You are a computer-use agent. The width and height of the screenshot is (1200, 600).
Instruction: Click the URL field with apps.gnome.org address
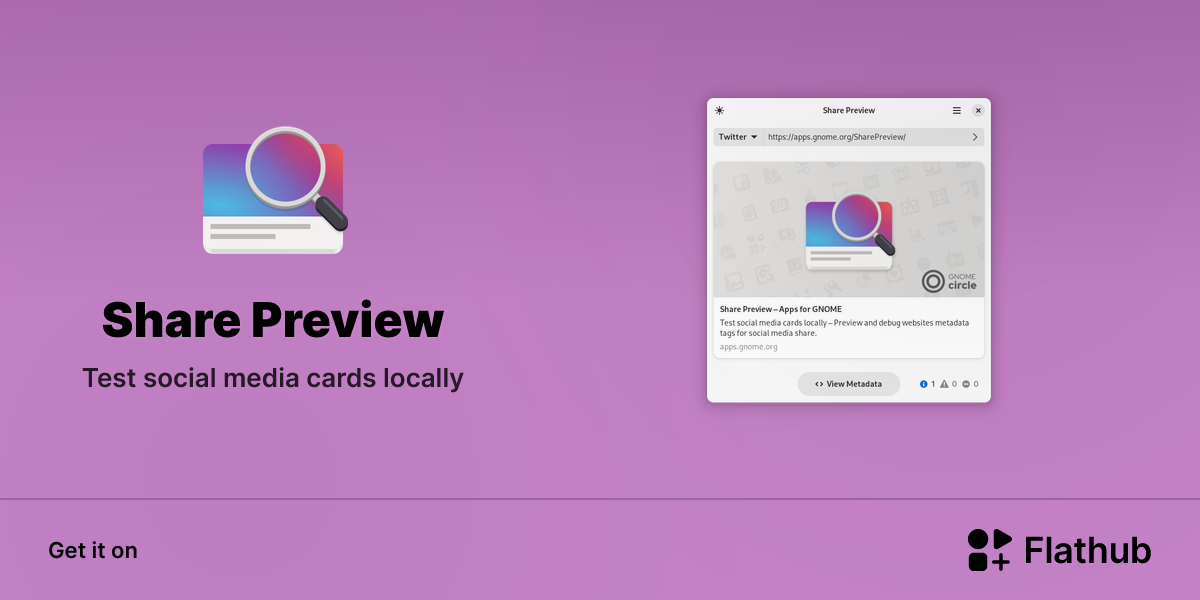[x=865, y=137]
